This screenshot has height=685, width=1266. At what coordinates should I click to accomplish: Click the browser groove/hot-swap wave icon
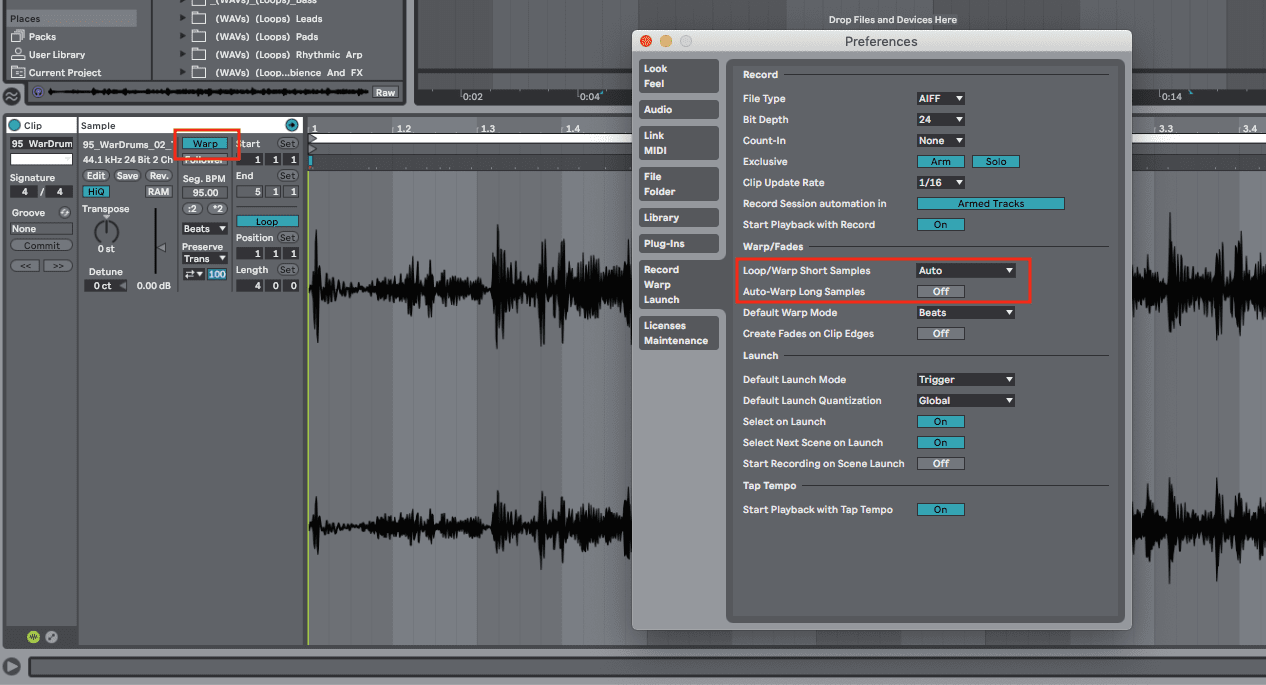[11, 96]
